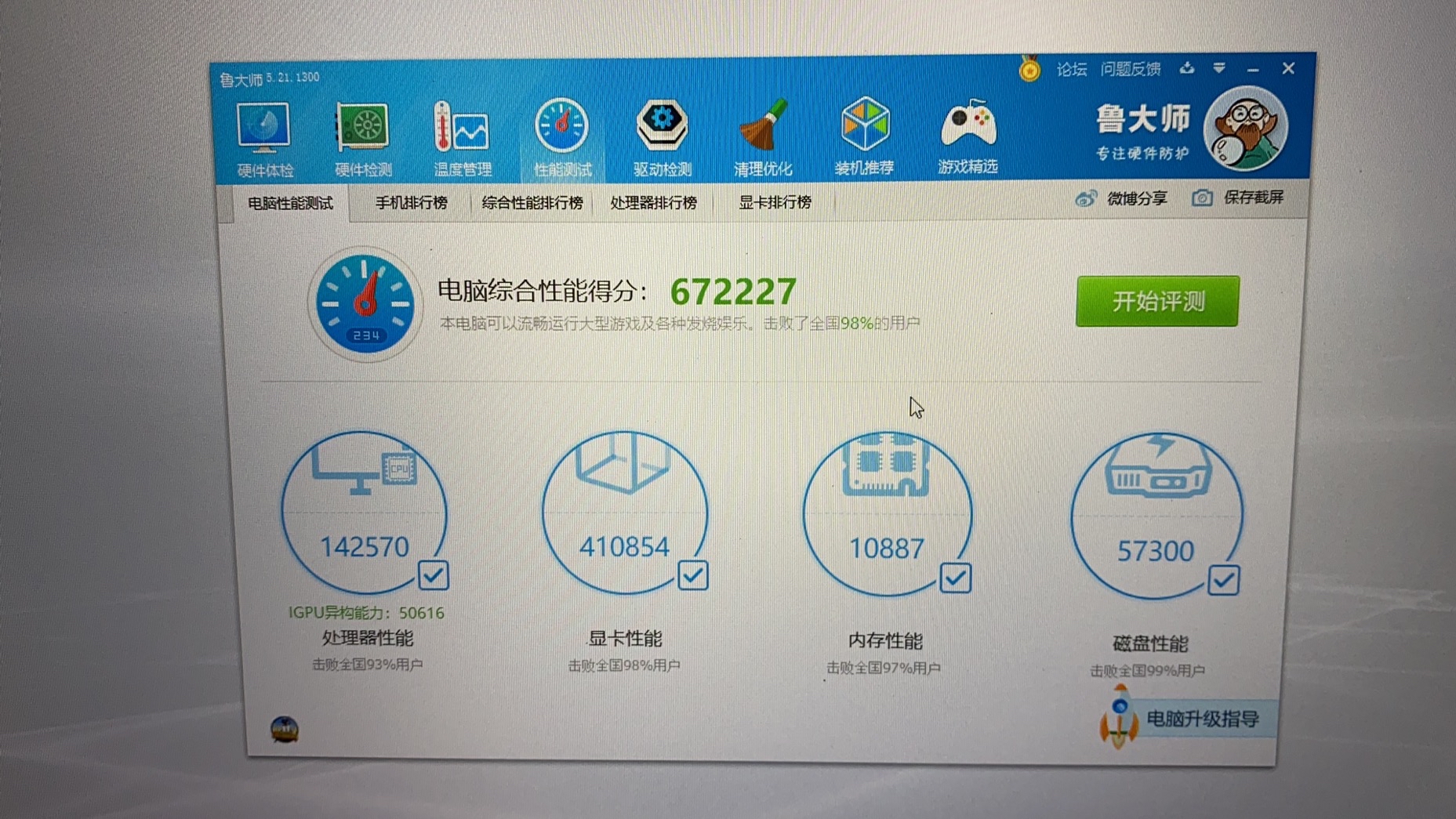Click the 微博分享 share text

pos(1137,198)
